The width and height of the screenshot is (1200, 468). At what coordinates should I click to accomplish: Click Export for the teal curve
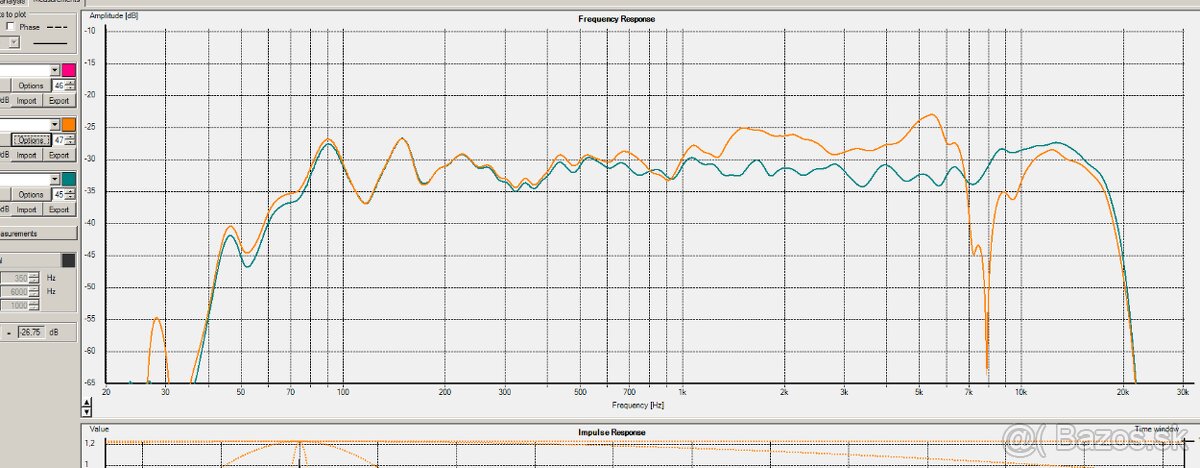(59, 209)
